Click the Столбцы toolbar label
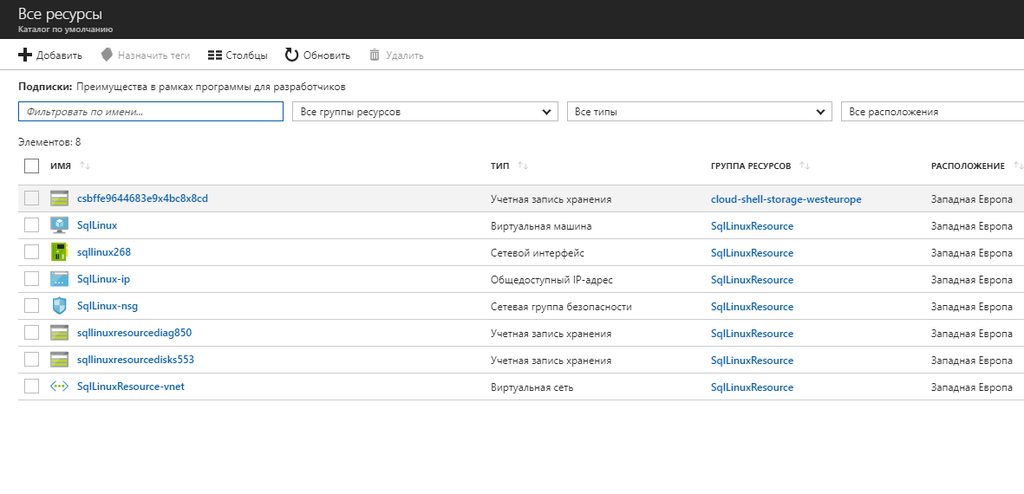 pyautogui.click(x=247, y=56)
